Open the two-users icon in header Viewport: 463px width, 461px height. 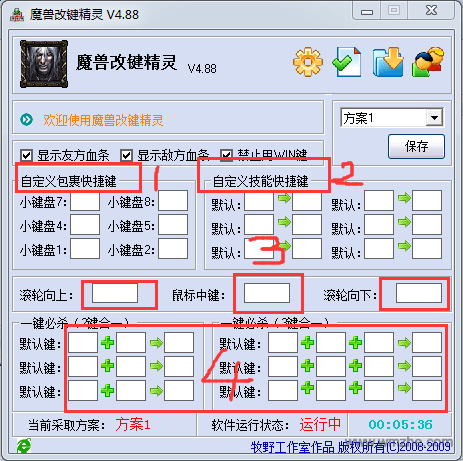tap(428, 62)
